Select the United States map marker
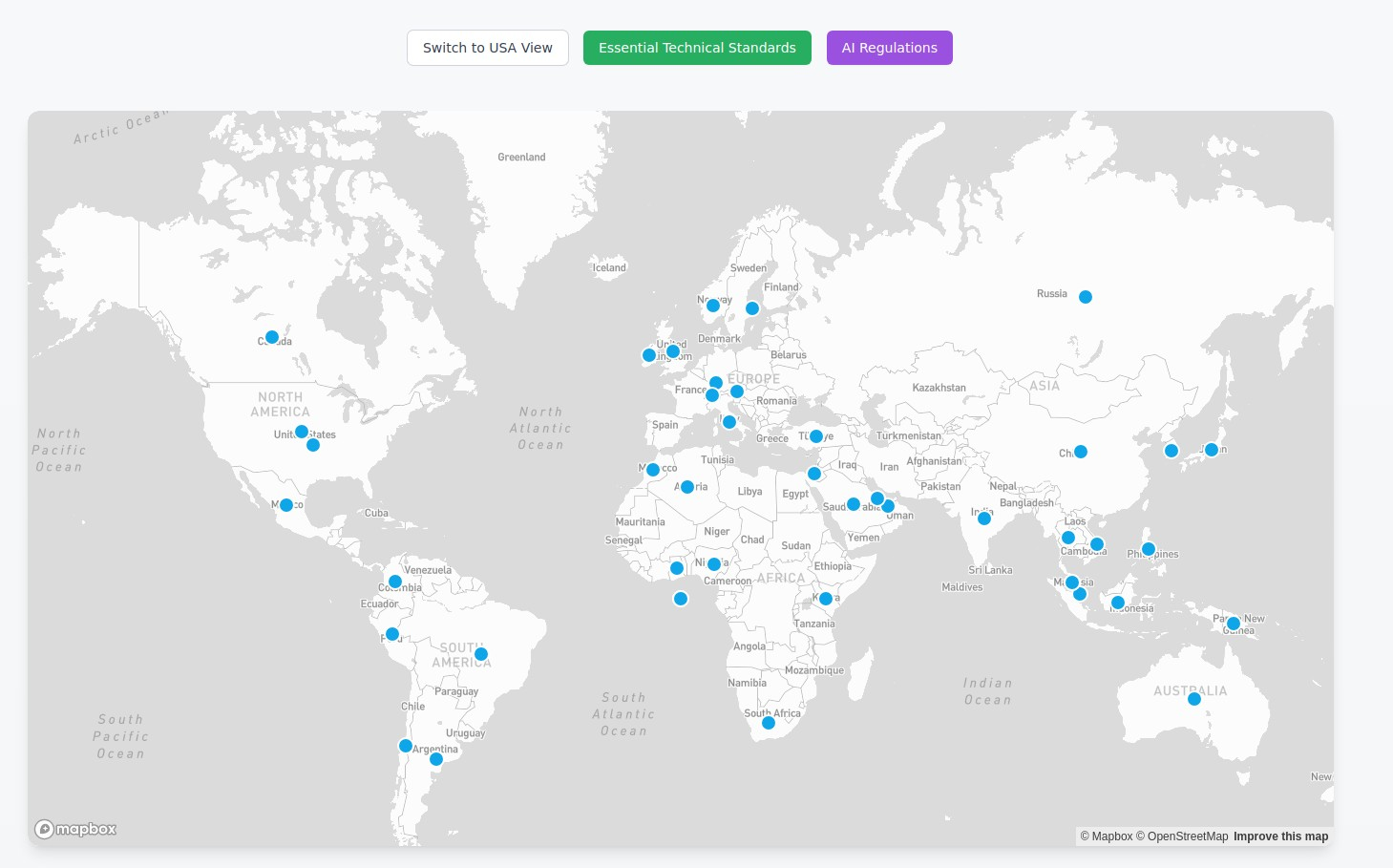 pos(302,431)
